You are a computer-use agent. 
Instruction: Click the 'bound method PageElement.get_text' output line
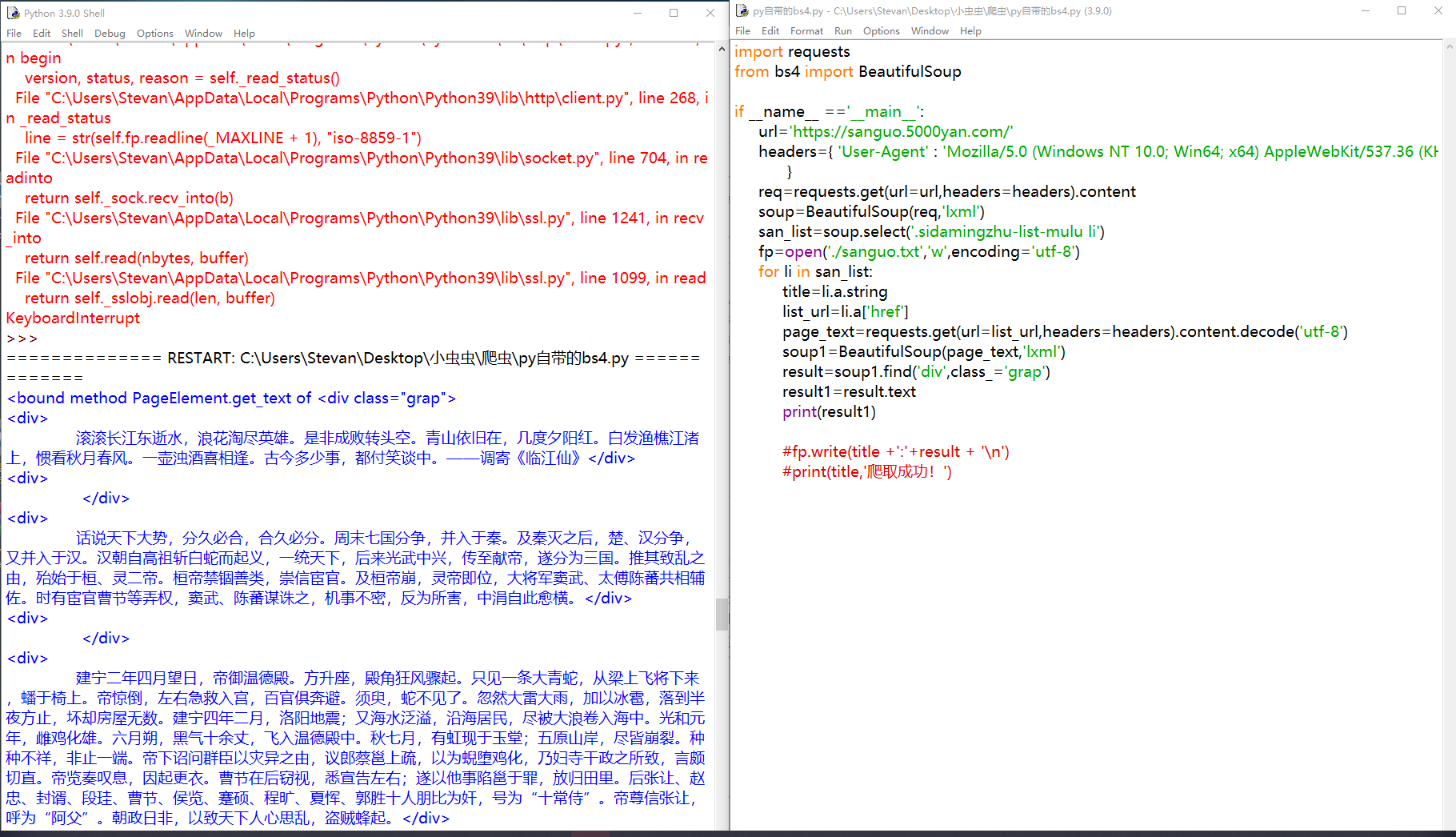click(231, 398)
